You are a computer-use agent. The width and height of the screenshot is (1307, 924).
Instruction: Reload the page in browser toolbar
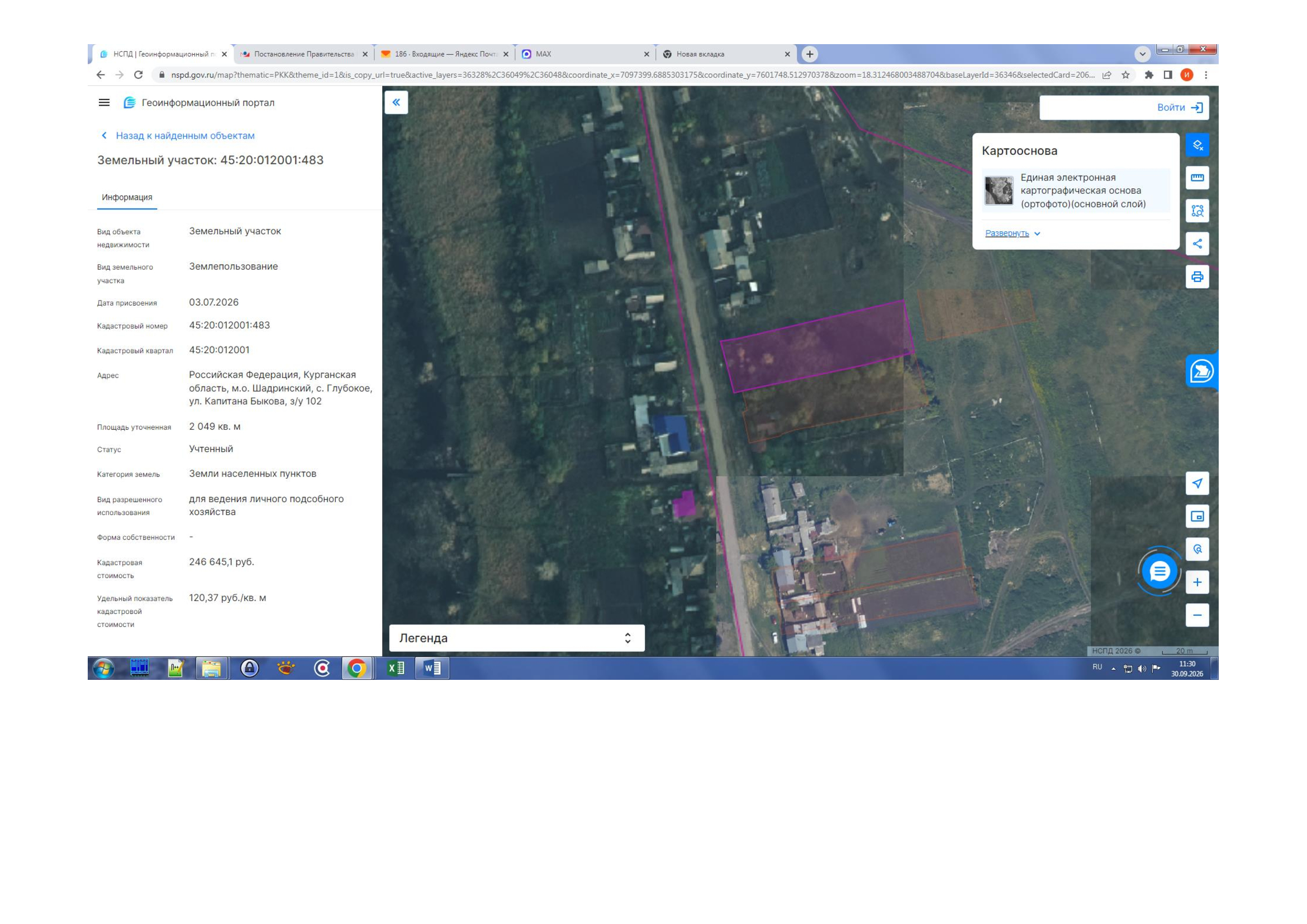(x=139, y=75)
